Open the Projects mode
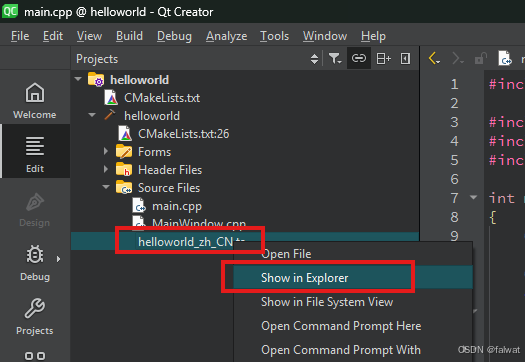The height and width of the screenshot is (362, 525). tap(35, 316)
